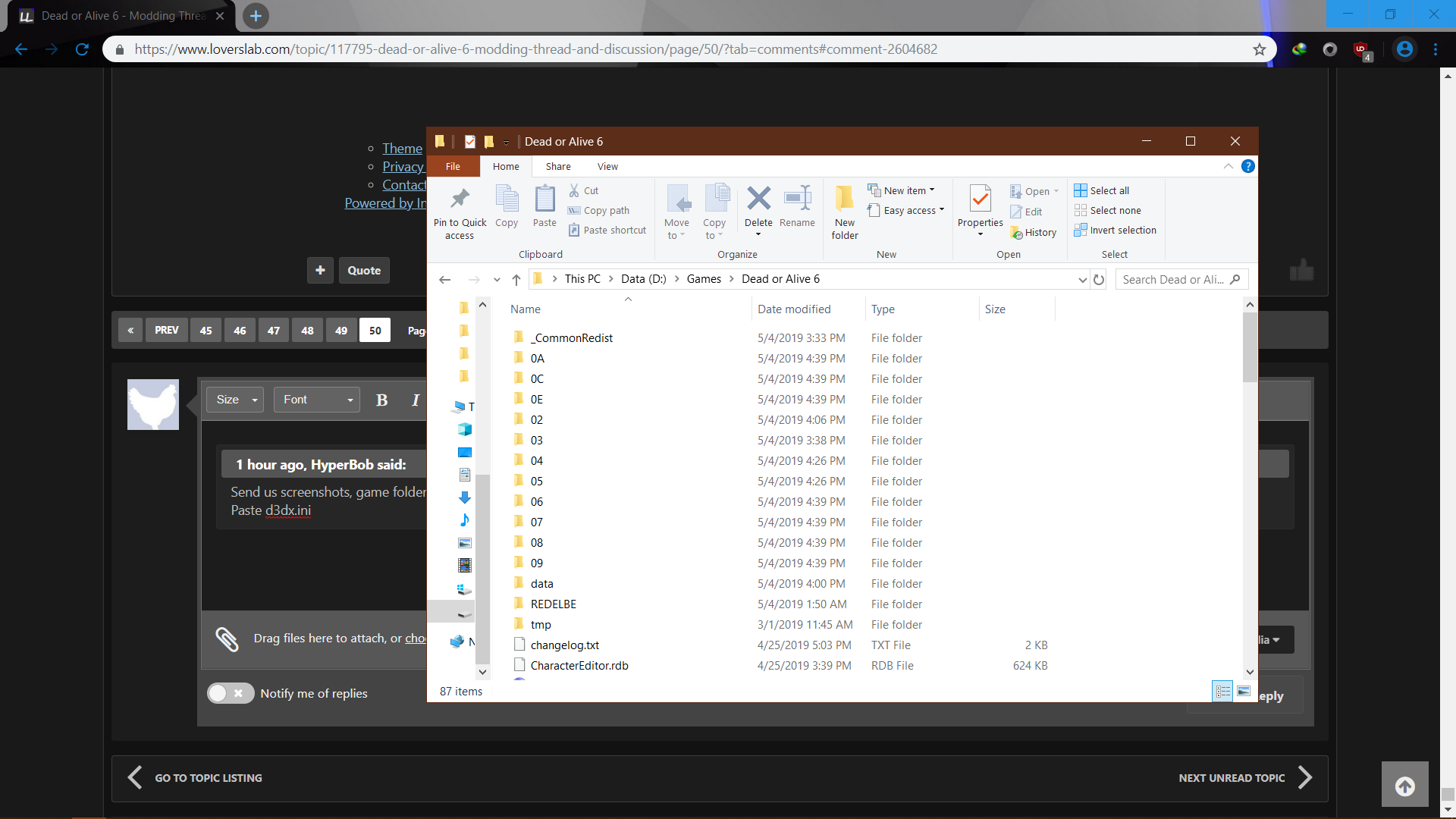Click Select all in ribbon
Image resolution: width=1456 pixels, height=819 pixels.
coord(1102,190)
